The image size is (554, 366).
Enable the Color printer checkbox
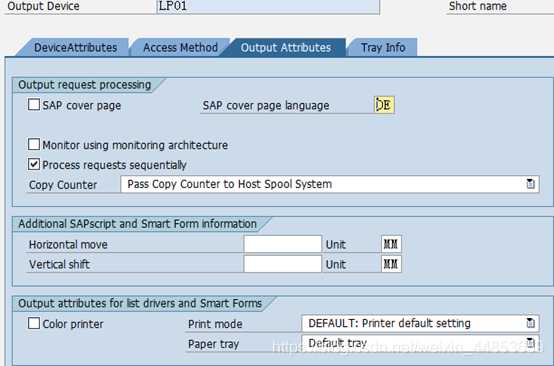pyautogui.click(x=34, y=323)
